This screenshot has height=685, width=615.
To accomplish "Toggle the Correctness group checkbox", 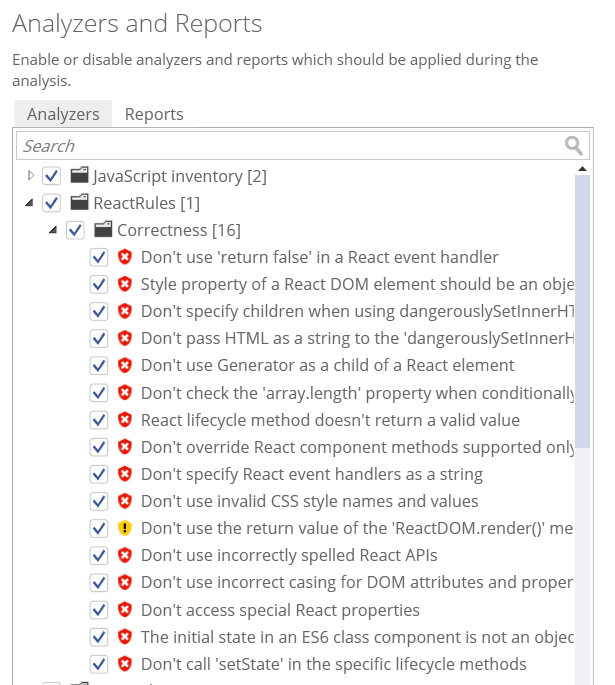I will click(75, 230).
